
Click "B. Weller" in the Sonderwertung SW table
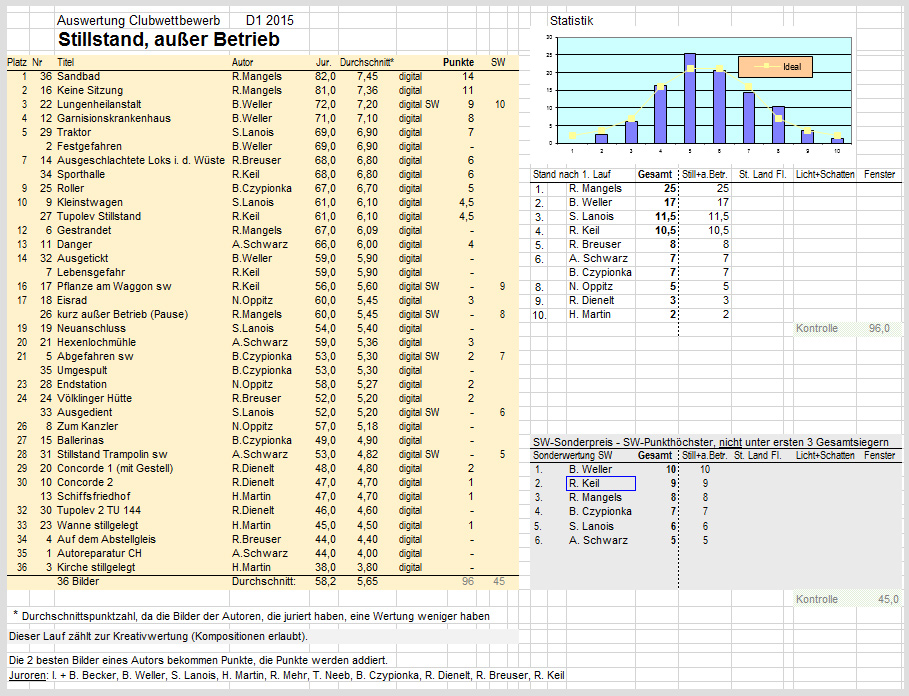pos(590,469)
